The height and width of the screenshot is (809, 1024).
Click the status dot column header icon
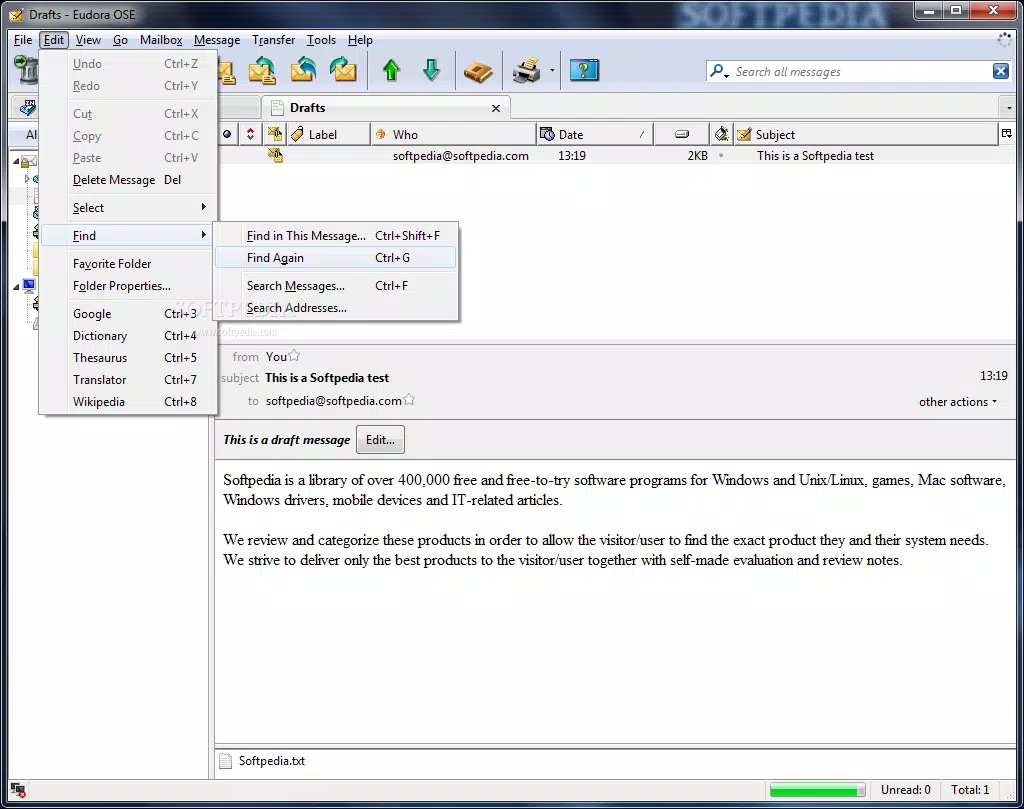[x=227, y=135]
